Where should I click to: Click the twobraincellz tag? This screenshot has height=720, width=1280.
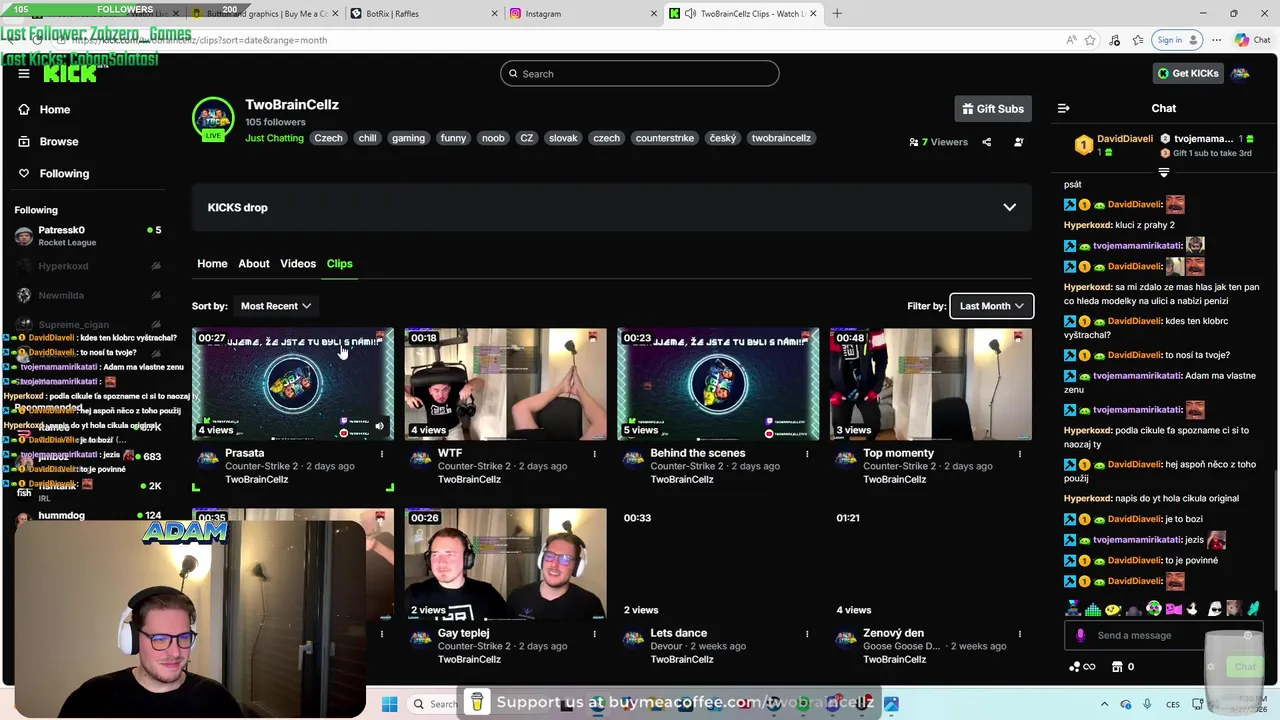click(781, 138)
